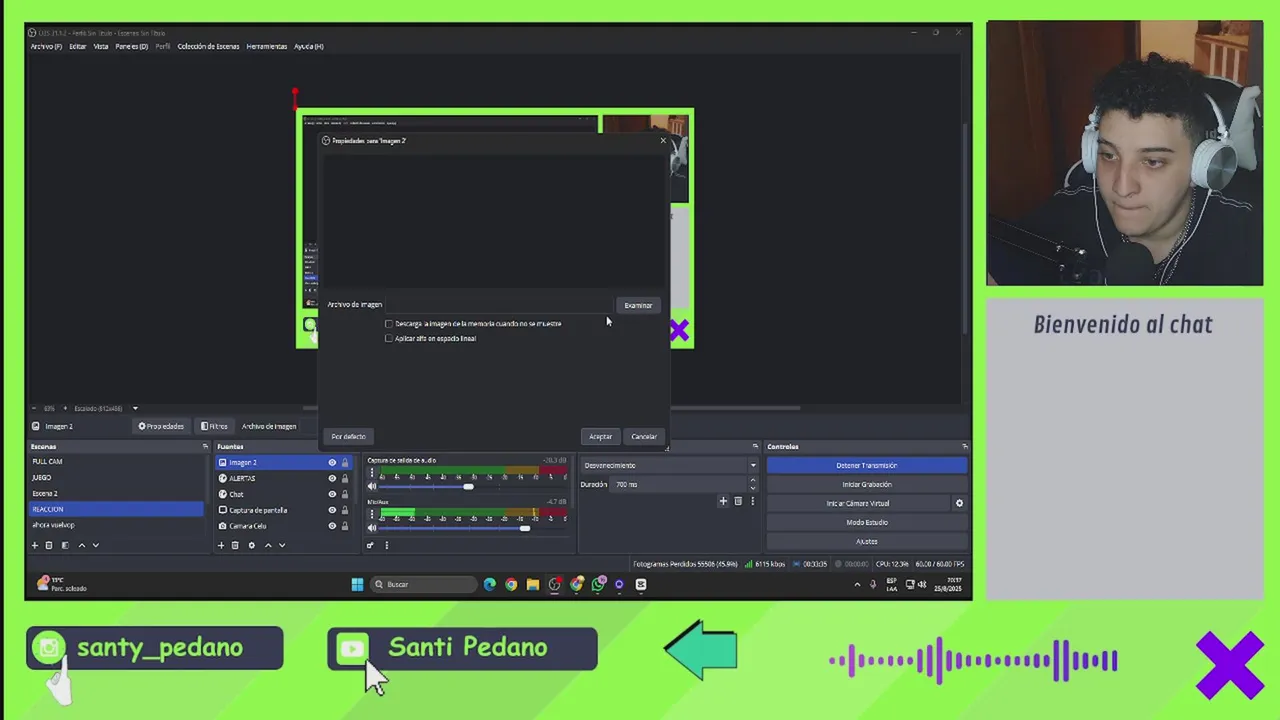Open advanced audio properties link icon
The width and height of the screenshot is (1280, 720).
[370, 545]
